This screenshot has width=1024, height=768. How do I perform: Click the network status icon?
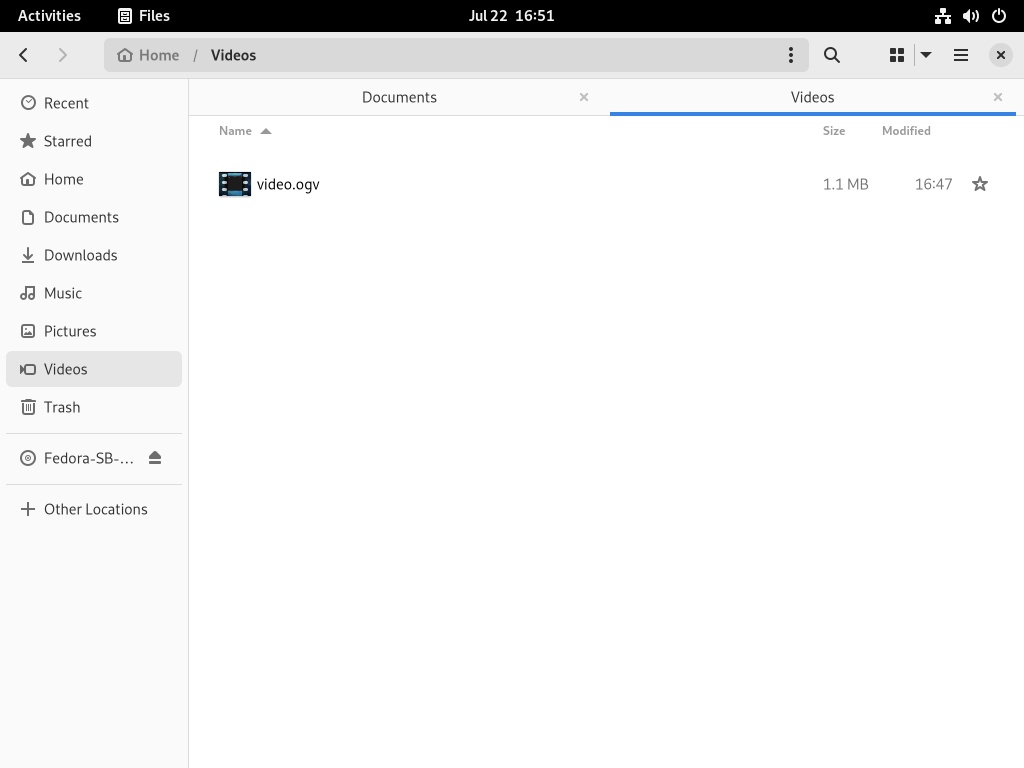pos(942,16)
